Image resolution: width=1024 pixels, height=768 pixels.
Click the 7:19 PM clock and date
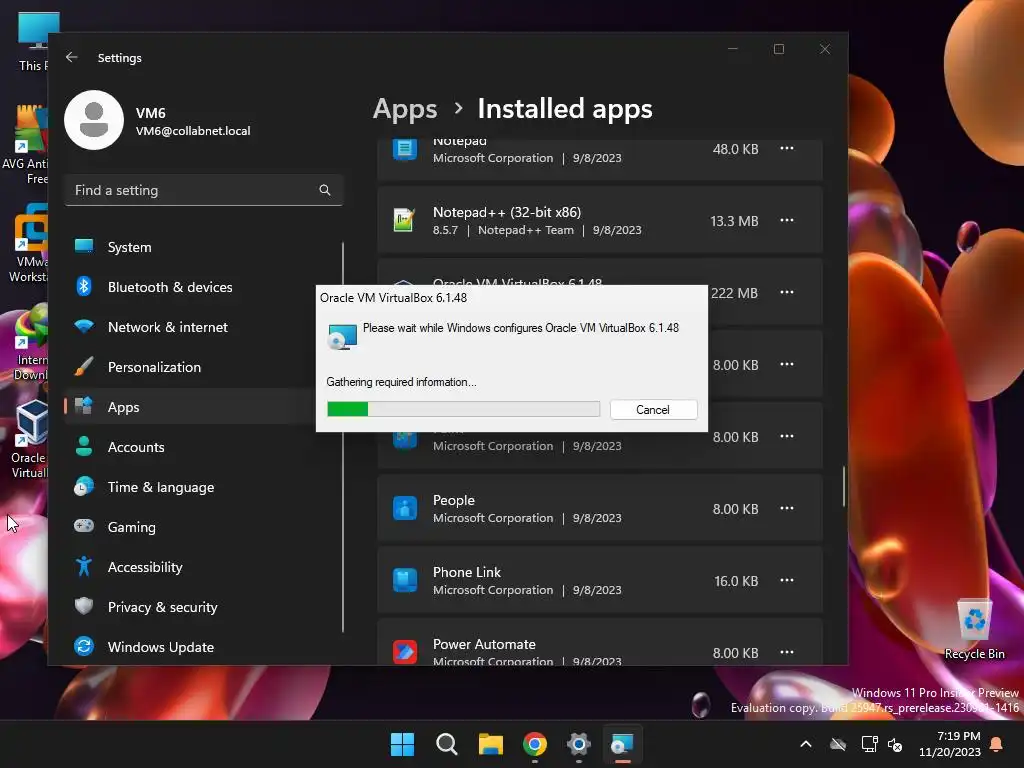(x=950, y=744)
